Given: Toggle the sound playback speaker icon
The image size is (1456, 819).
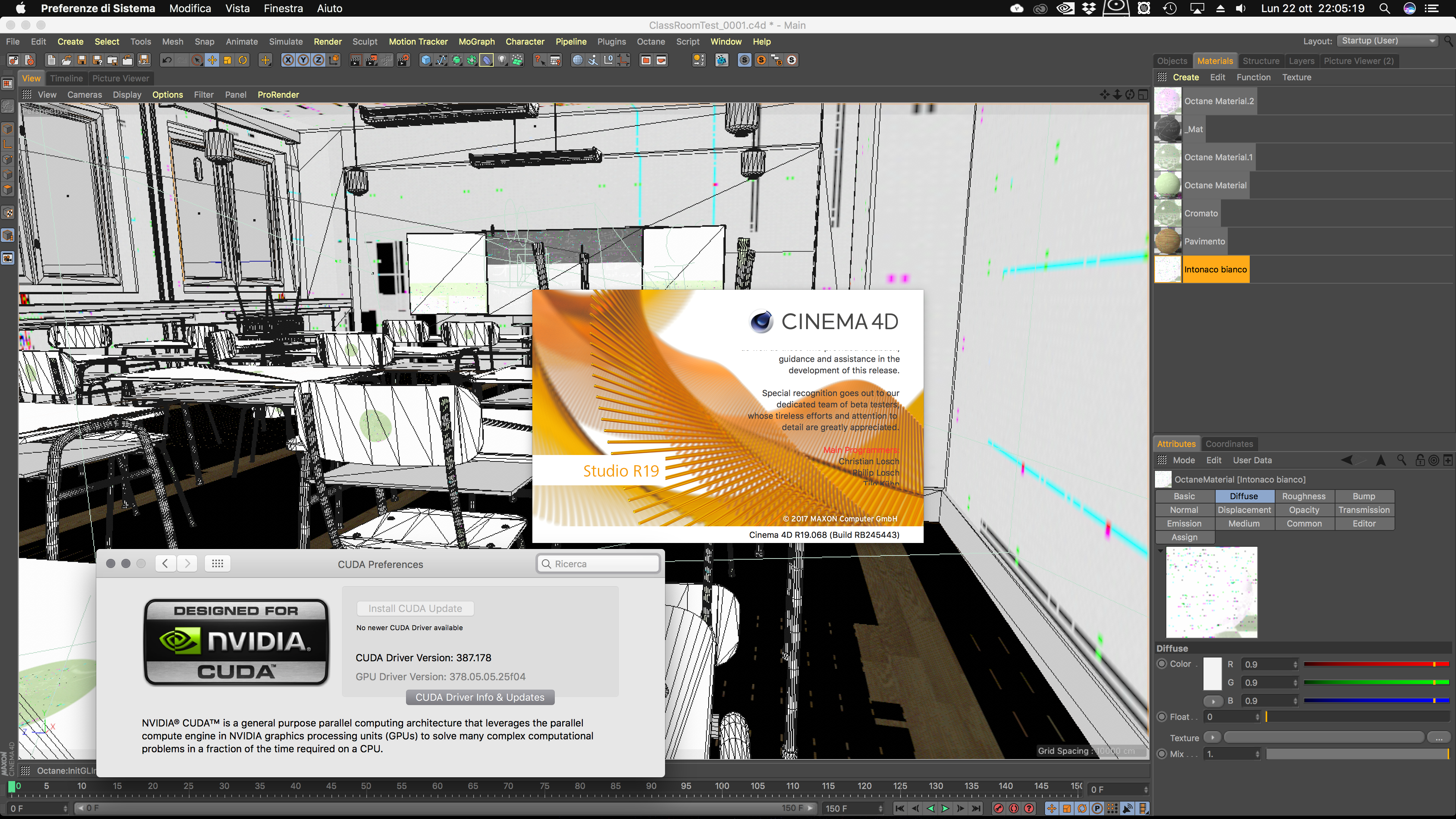Looking at the screenshot, I should coord(1127,808).
